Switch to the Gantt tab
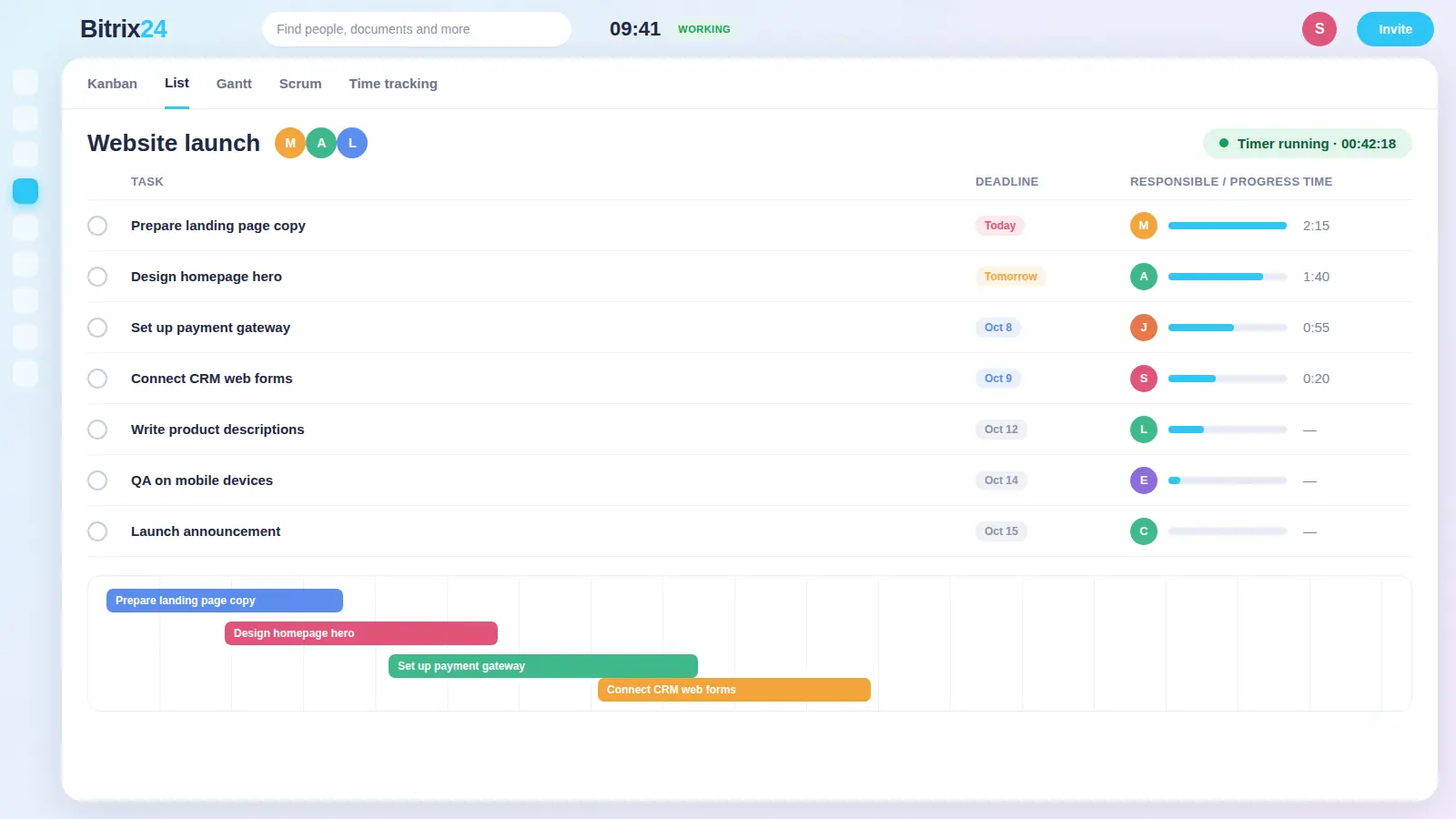Image resolution: width=1456 pixels, height=819 pixels. pos(234,84)
